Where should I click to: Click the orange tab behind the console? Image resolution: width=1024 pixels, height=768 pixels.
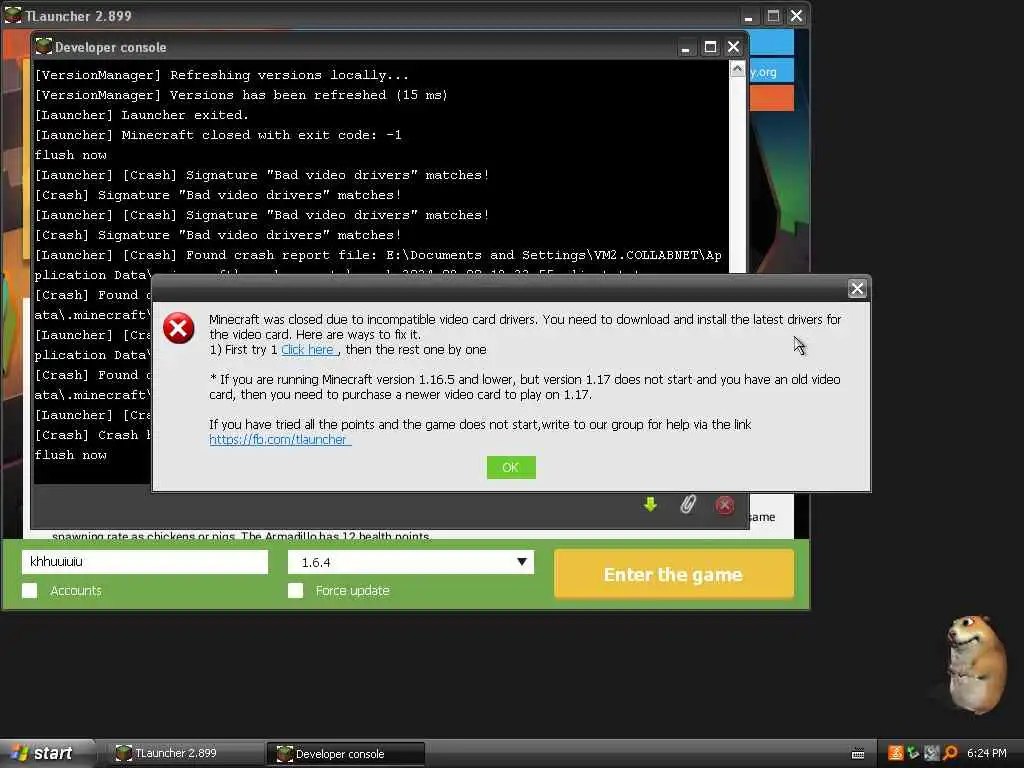pos(771,98)
